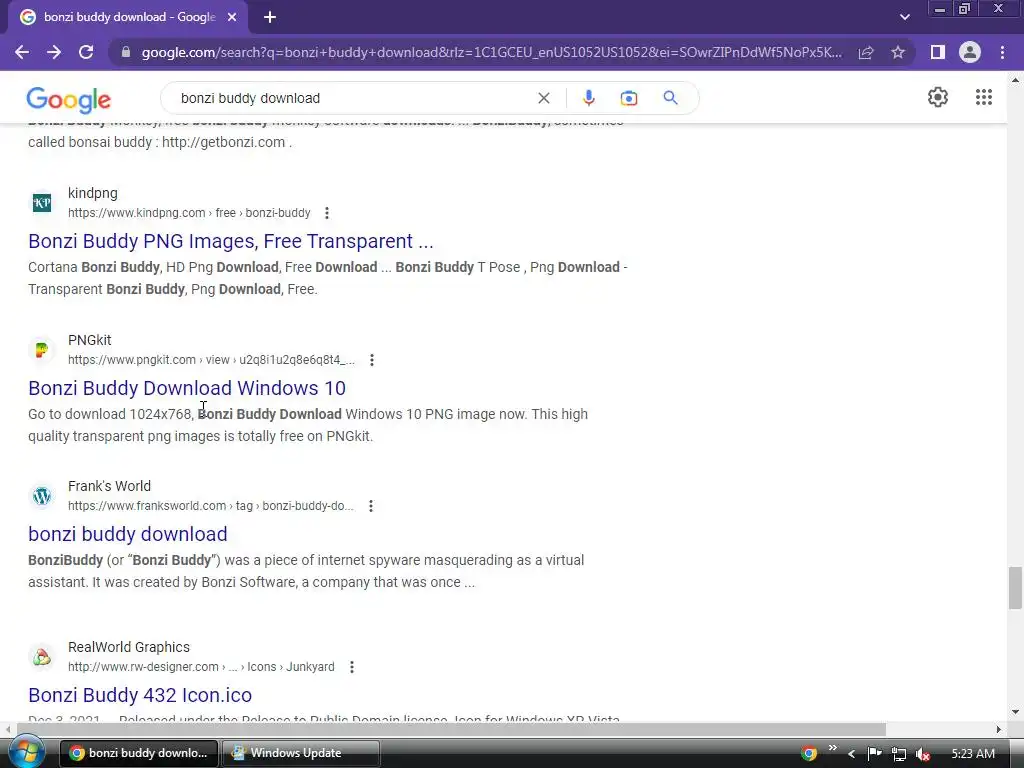Open the Windows Start orb
1024x768 pixels.
(x=26, y=752)
